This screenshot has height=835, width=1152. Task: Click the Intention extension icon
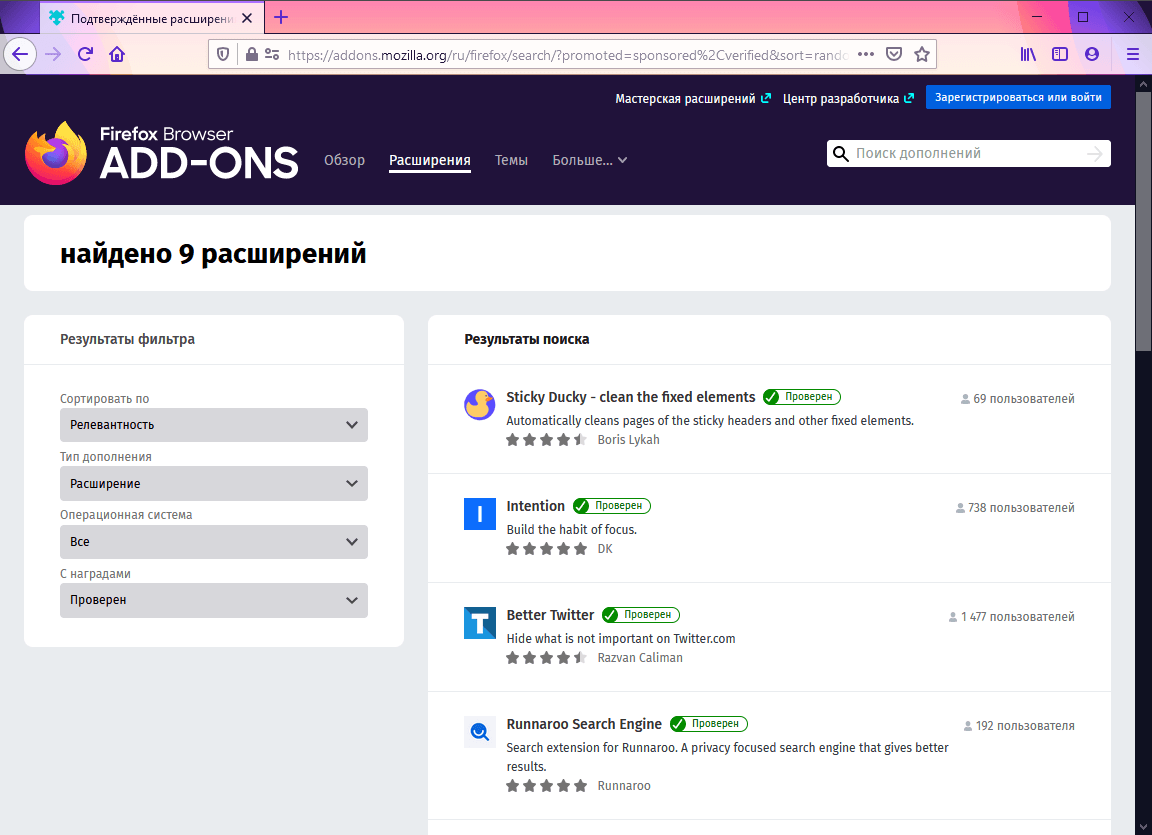click(x=480, y=513)
